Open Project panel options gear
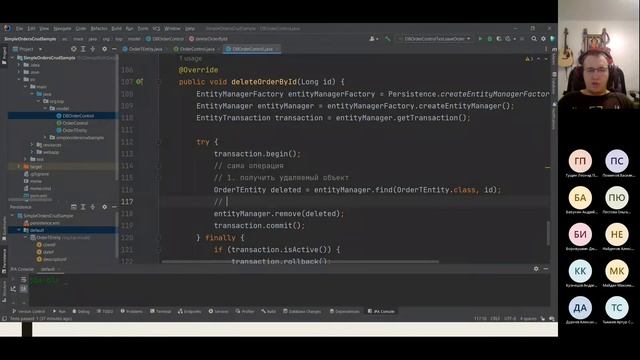 point(104,49)
